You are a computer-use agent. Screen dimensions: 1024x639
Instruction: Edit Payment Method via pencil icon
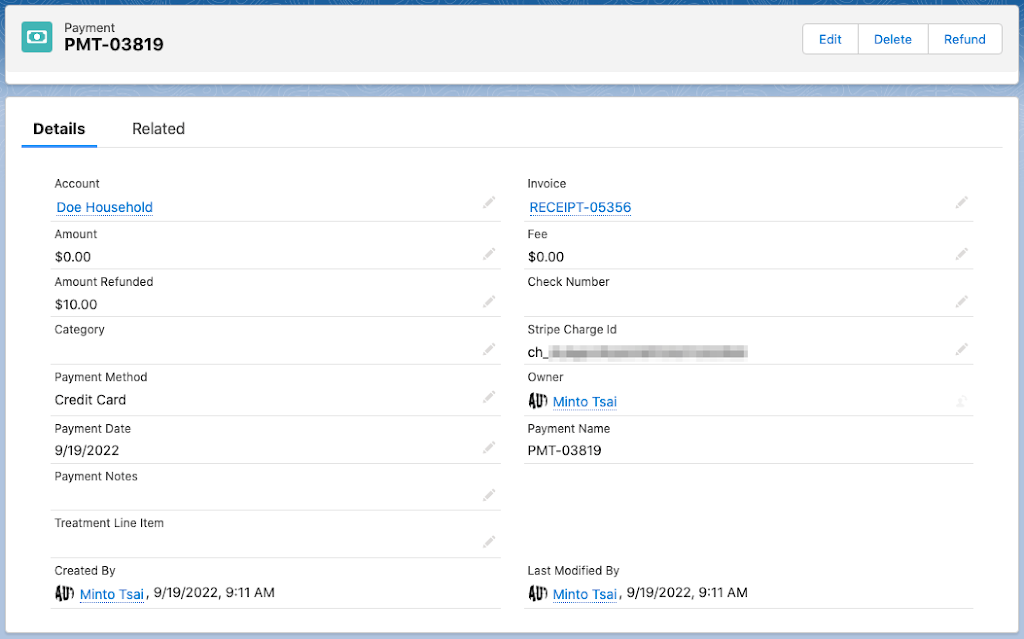[489, 397]
